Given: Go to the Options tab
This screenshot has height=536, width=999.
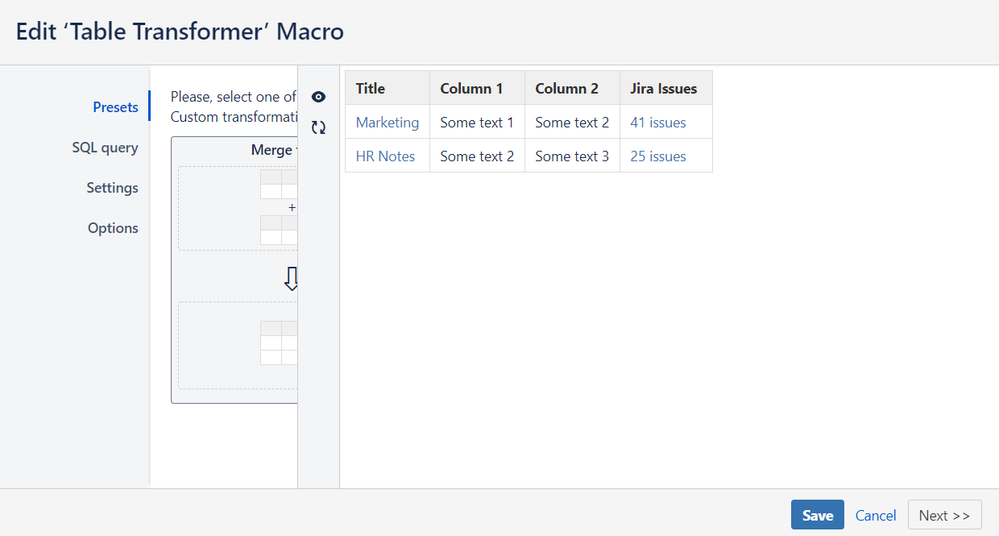Looking at the screenshot, I should 113,228.
